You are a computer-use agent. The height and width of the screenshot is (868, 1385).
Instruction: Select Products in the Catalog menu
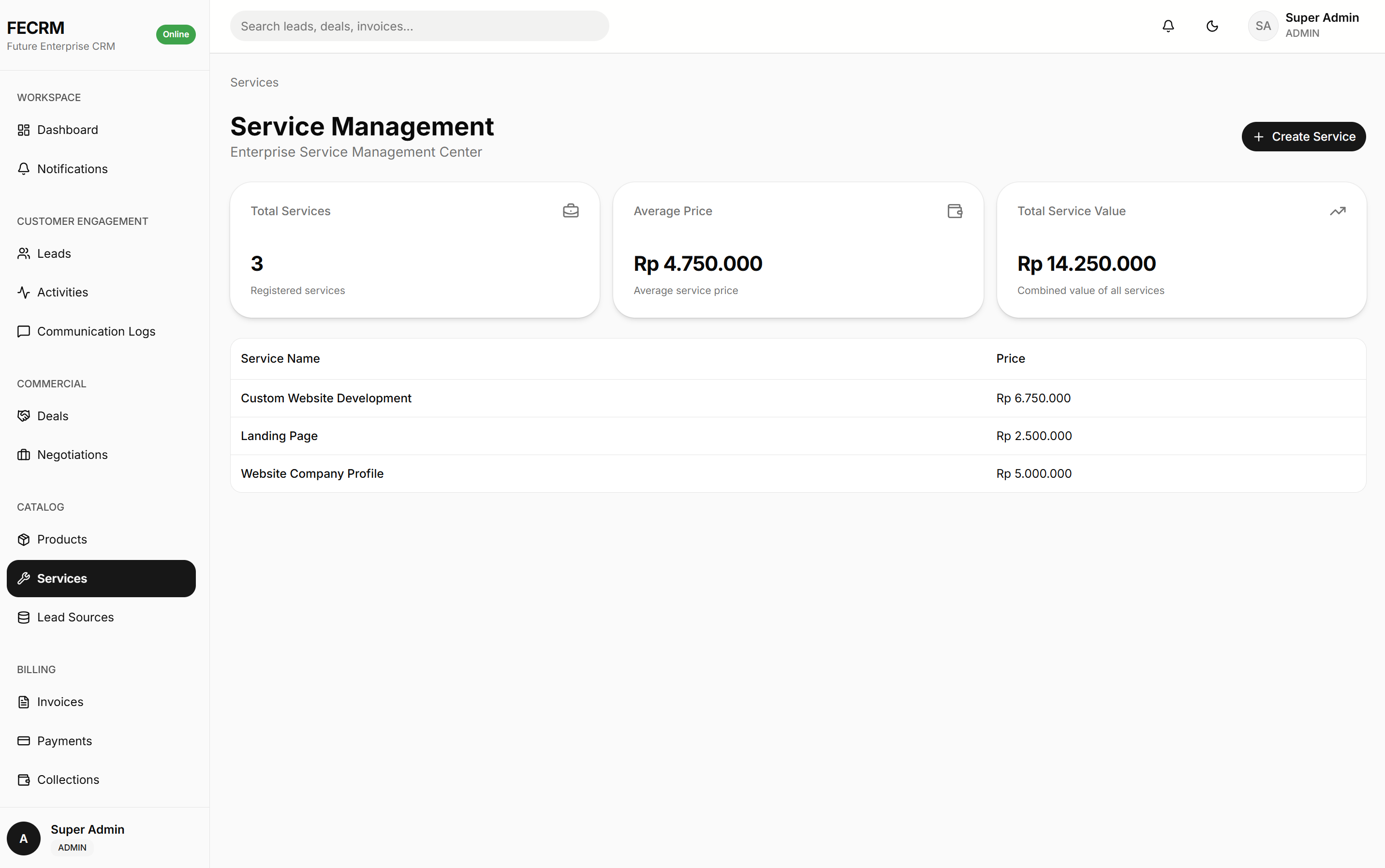click(x=101, y=539)
